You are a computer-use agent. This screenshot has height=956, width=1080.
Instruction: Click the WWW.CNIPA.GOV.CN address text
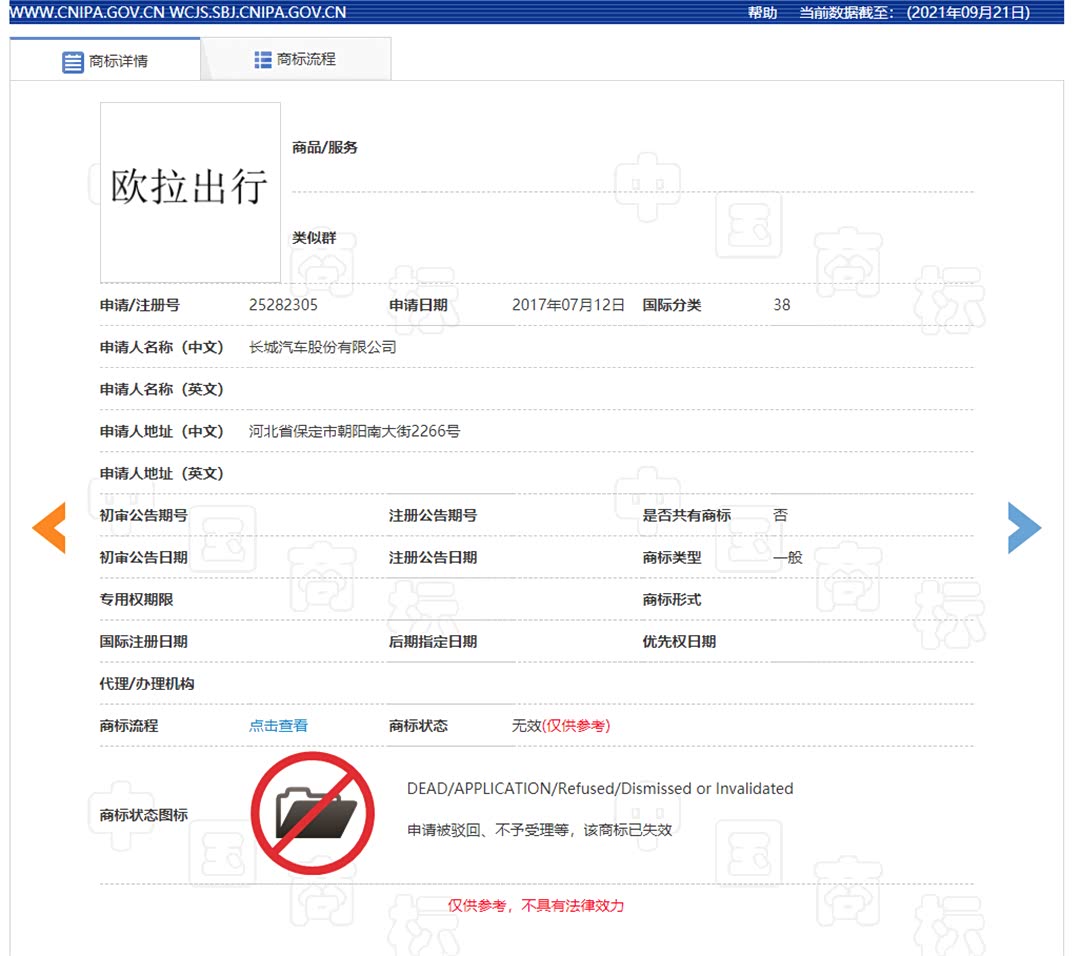(x=88, y=11)
